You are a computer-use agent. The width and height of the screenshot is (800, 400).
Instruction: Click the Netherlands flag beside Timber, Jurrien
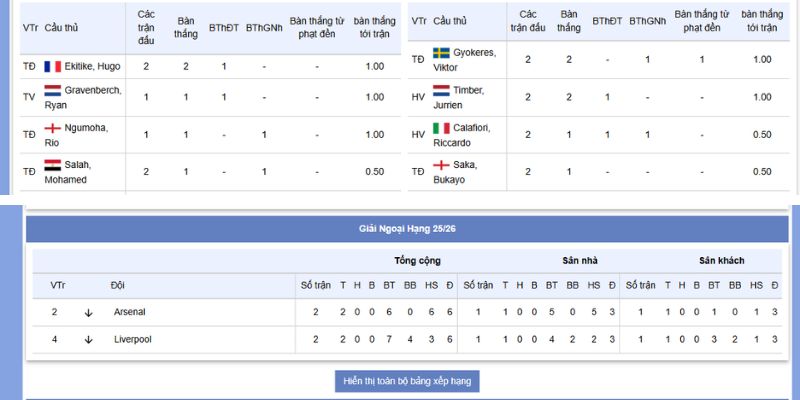(x=441, y=91)
